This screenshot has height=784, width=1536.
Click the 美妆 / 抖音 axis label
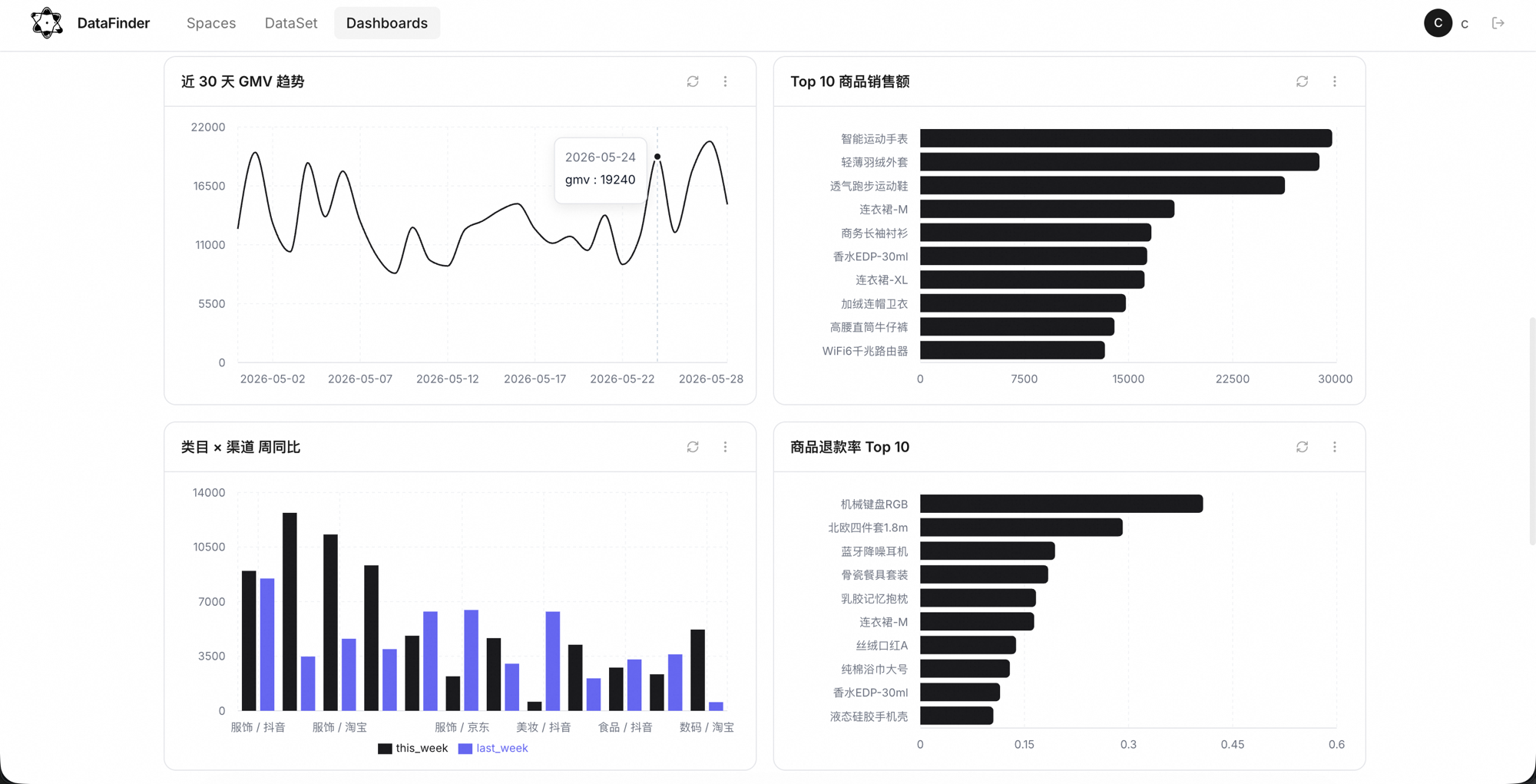pos(544,727)
